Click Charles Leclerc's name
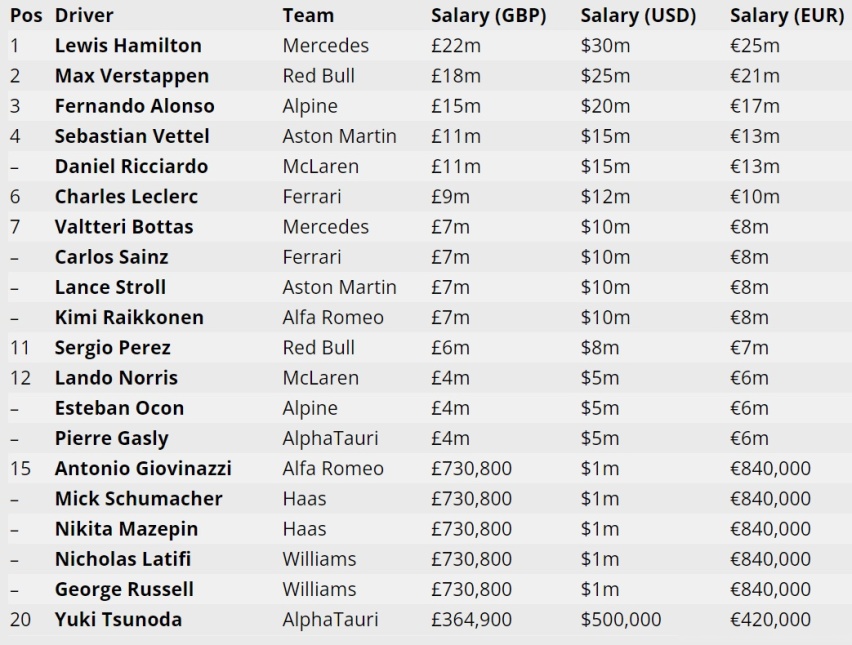This screenshot has height=645, width=852. [127, 197]
